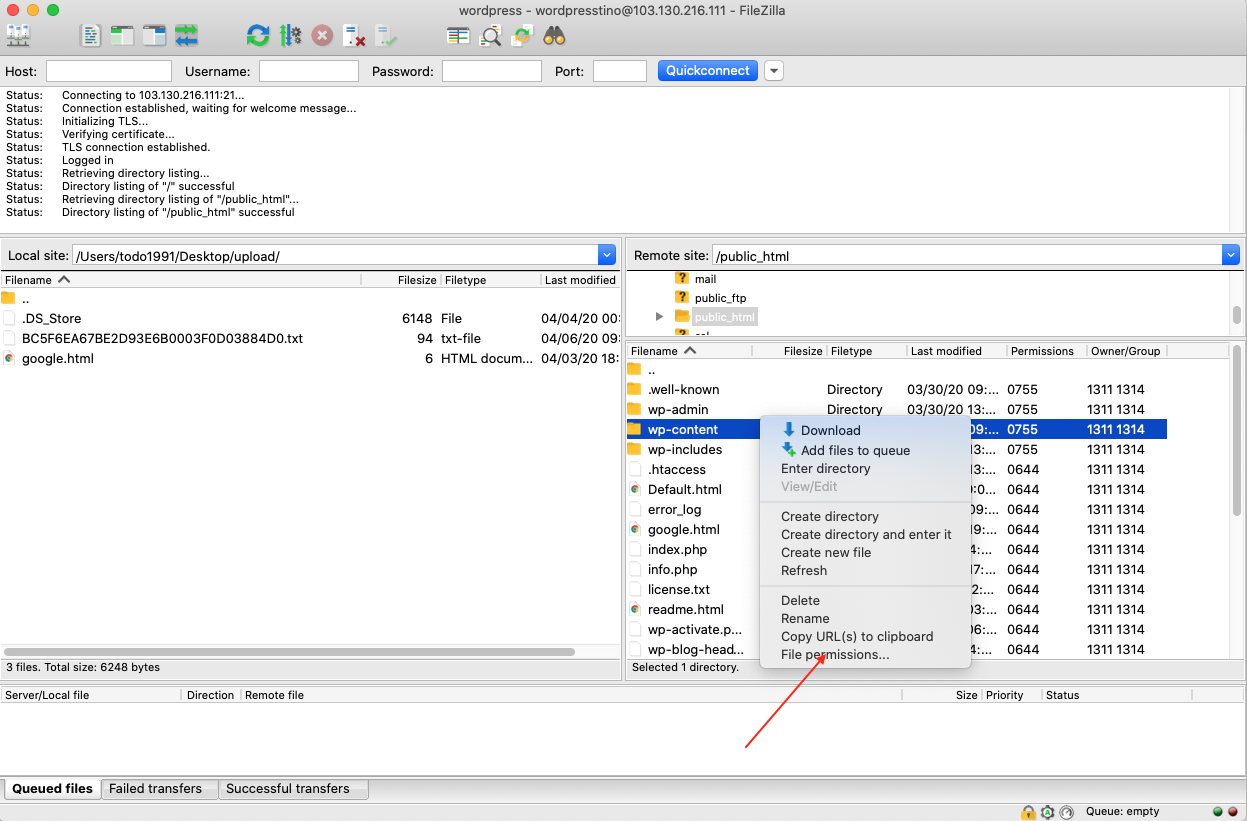Open speed limits gauge icon
Viewport: 1247px width, 821px height.
(1067, 812)
